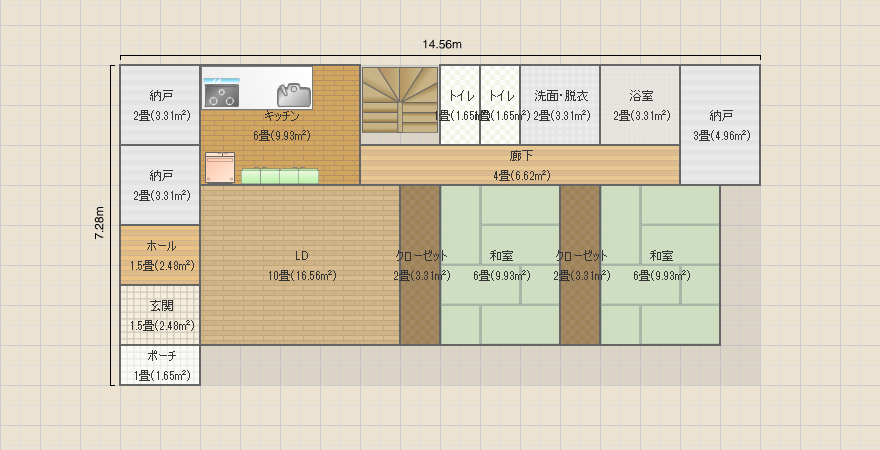Screen dimensions: 880x450
Task: Select the クローゼット between the two 和室
Action: 580,265
